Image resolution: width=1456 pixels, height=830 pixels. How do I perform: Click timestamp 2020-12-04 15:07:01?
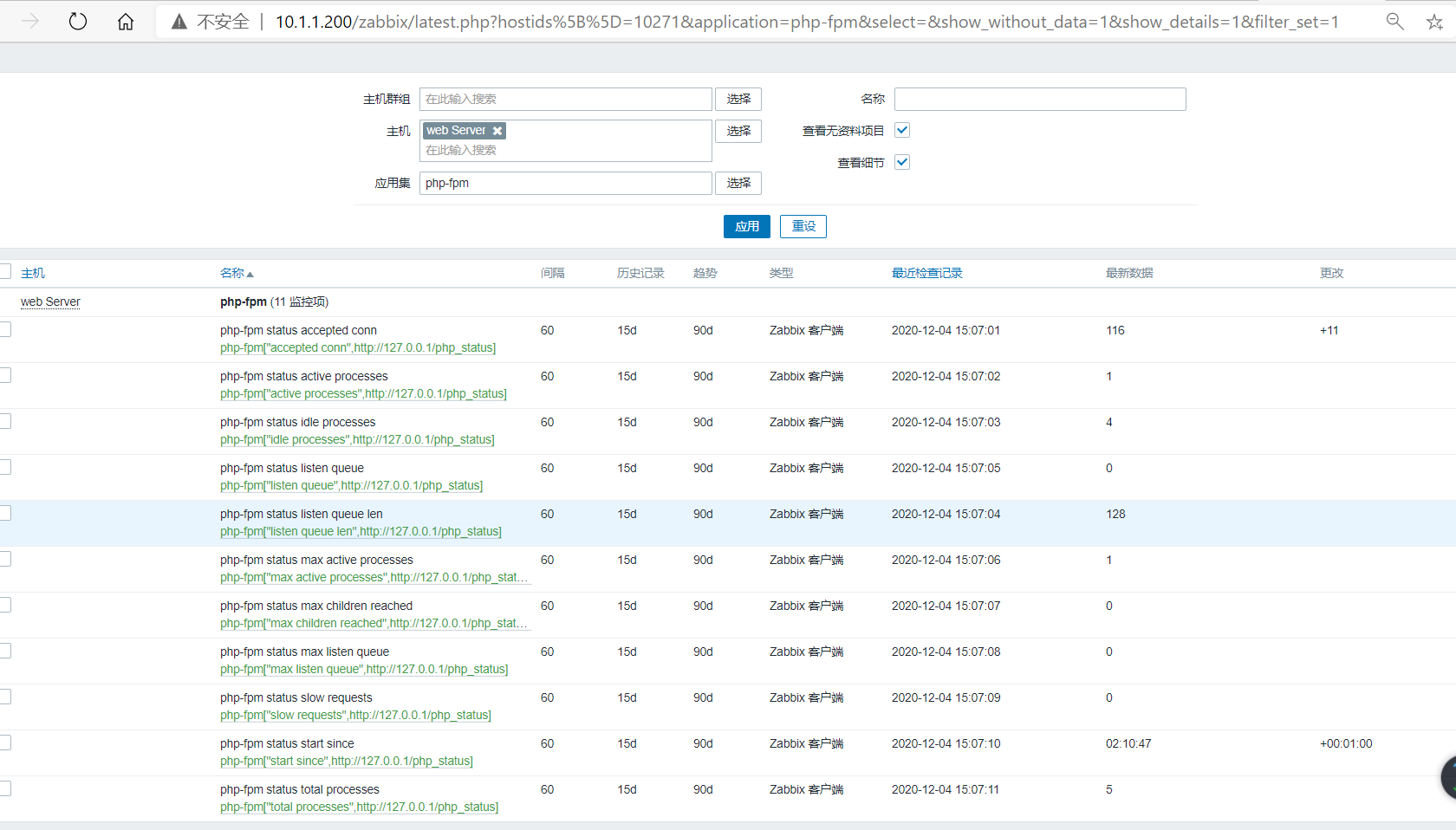pos(946,330)
